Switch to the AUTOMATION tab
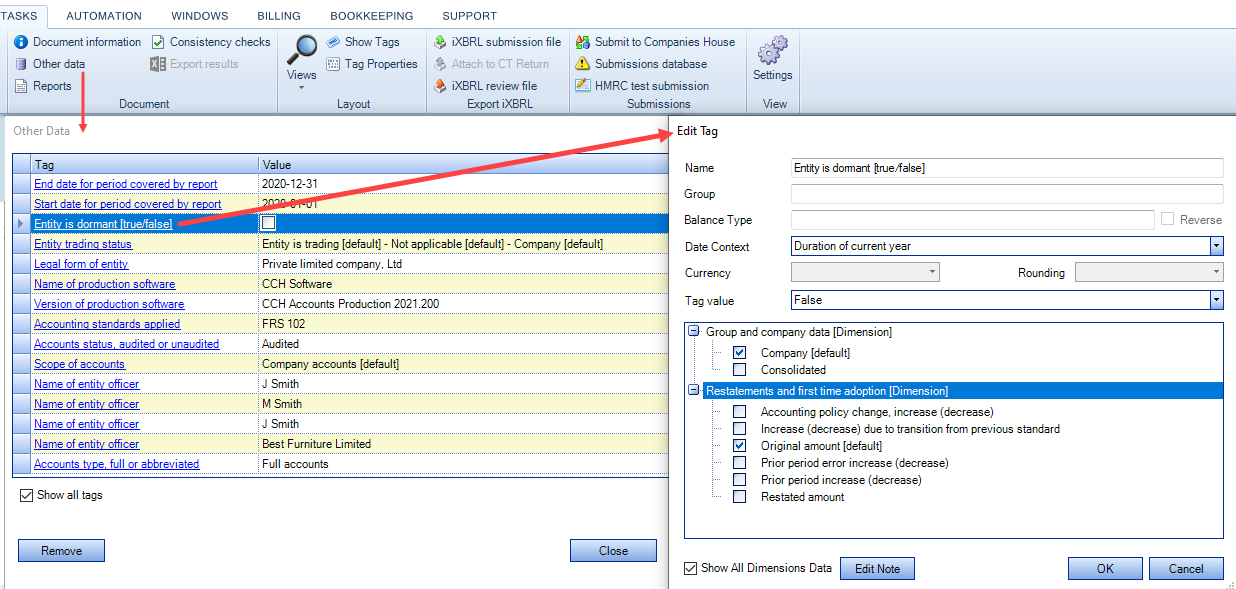Image resolution: width=1236 pixels, height=589 pixels. (x=104, y=16)
